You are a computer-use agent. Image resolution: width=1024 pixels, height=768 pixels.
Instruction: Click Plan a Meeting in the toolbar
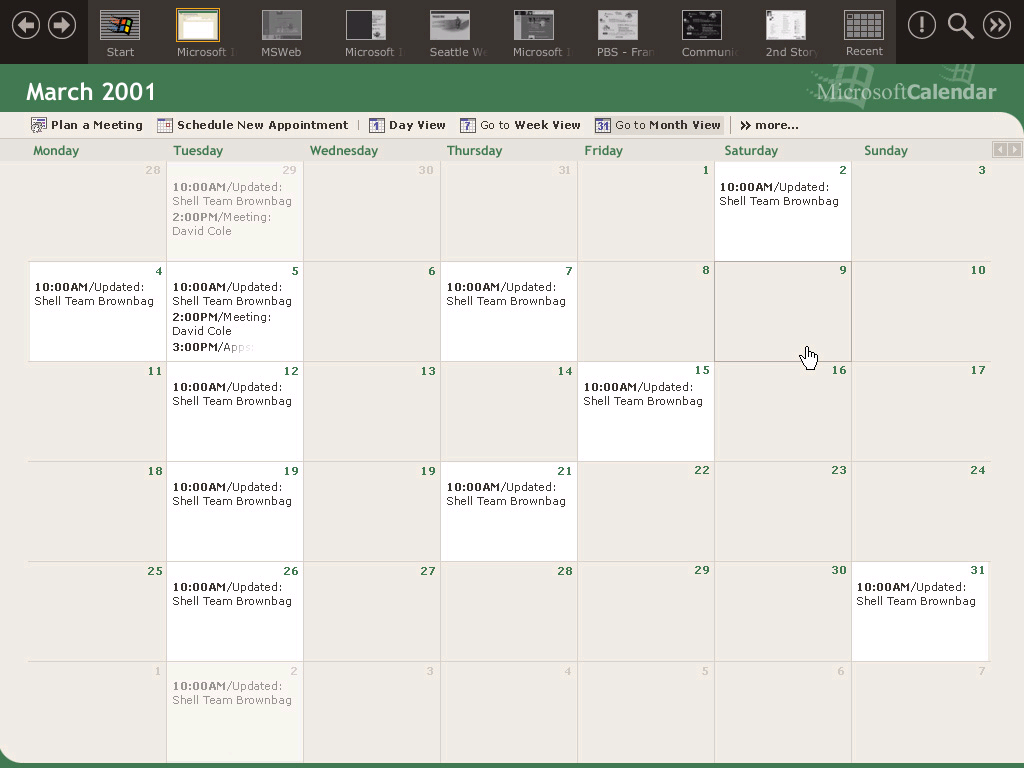[87, 125]
